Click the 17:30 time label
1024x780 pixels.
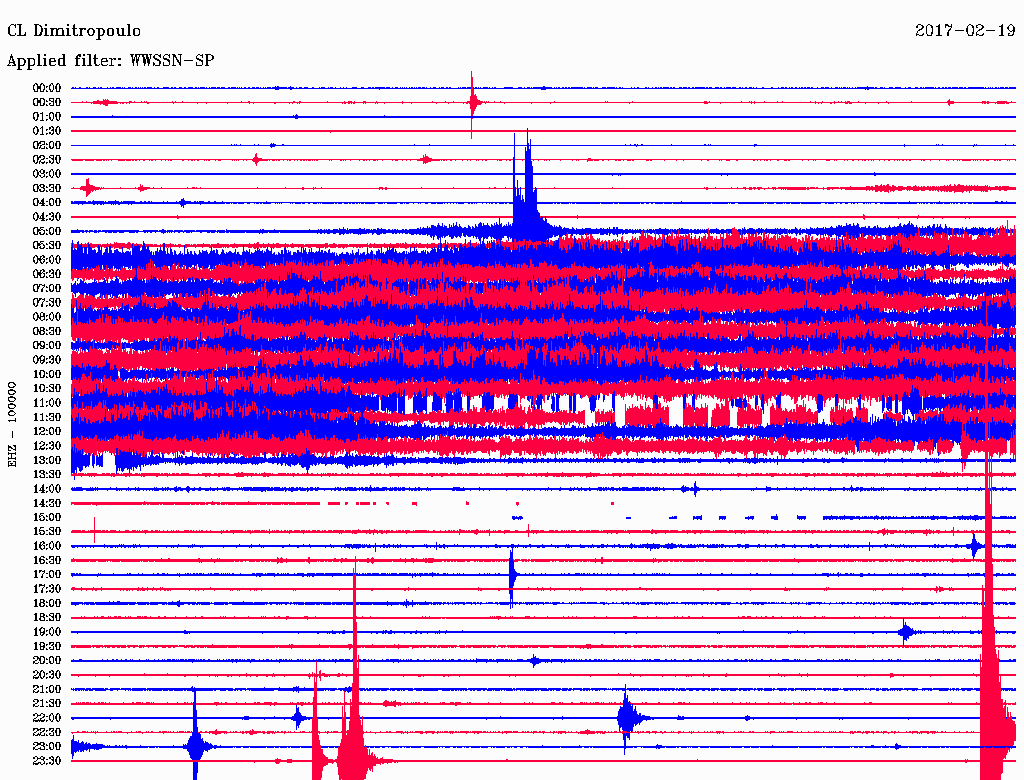pyautogui.click(x=47, y=589)
